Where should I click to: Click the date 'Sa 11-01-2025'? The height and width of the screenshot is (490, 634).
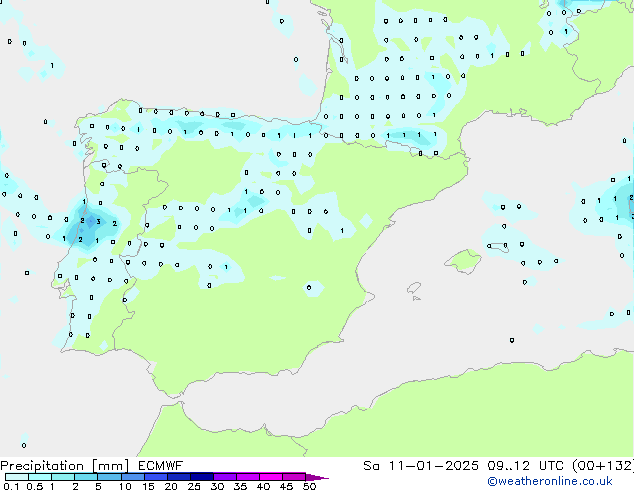[421, 466]
